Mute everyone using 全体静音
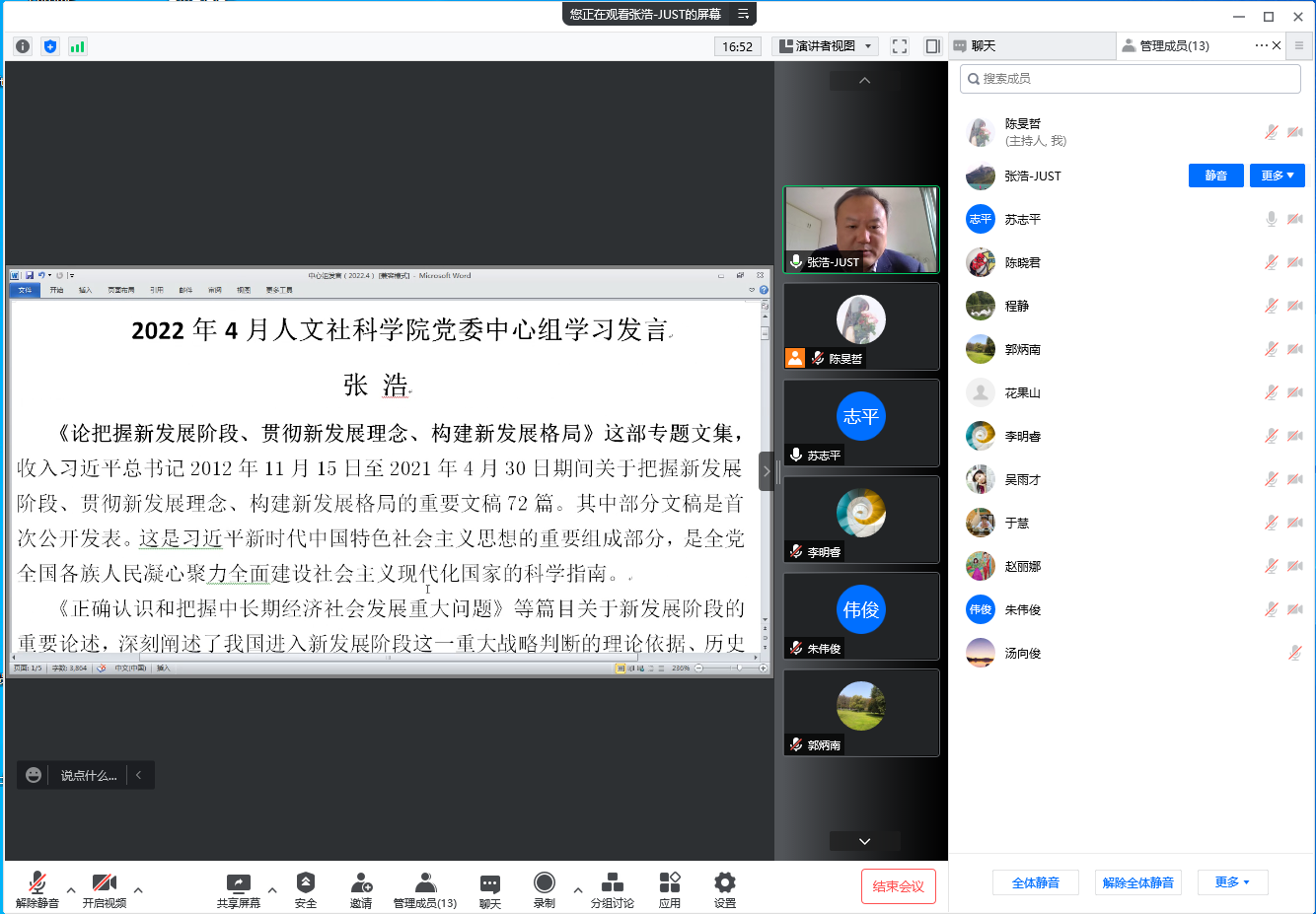This screenshot has width=1316, height=914. pos(1036,882)
